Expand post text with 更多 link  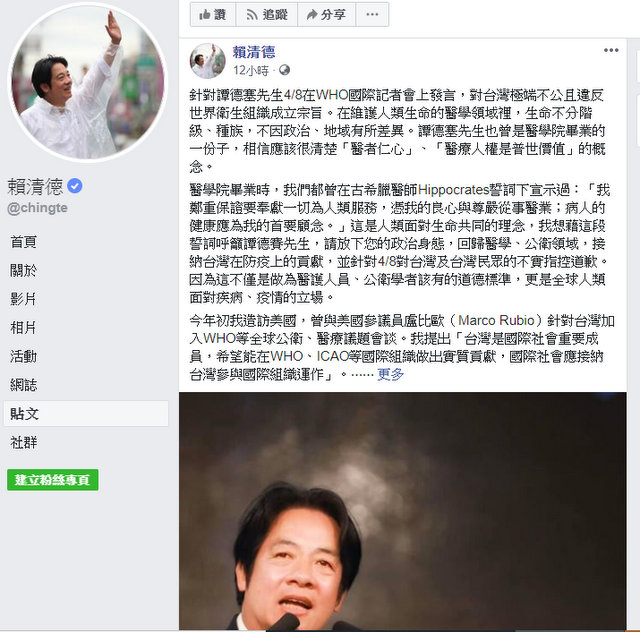pos(391,374)
